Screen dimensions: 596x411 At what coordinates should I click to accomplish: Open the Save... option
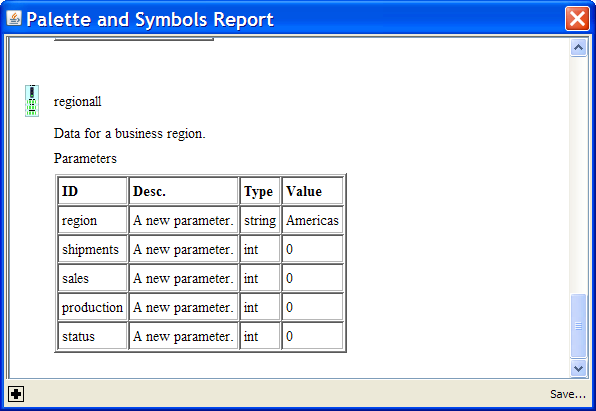click(x=568, y=394)
